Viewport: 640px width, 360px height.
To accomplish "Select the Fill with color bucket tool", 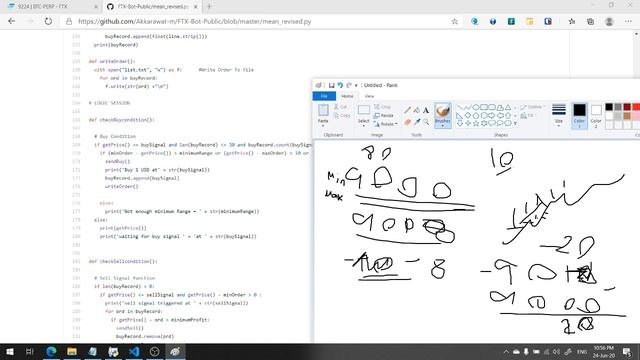I will tap(417, 110).
